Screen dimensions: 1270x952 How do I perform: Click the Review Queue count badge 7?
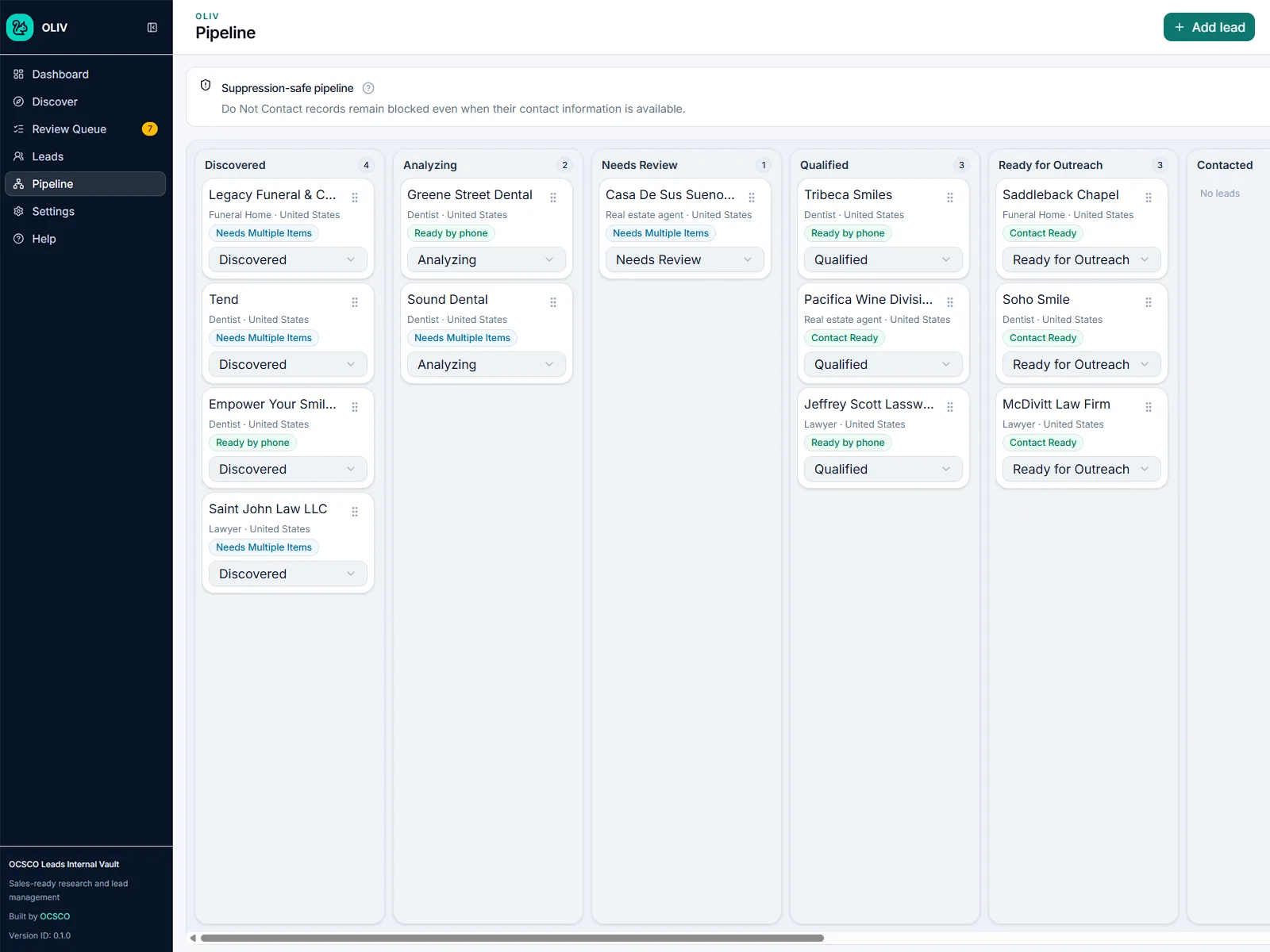pos(149,129)
